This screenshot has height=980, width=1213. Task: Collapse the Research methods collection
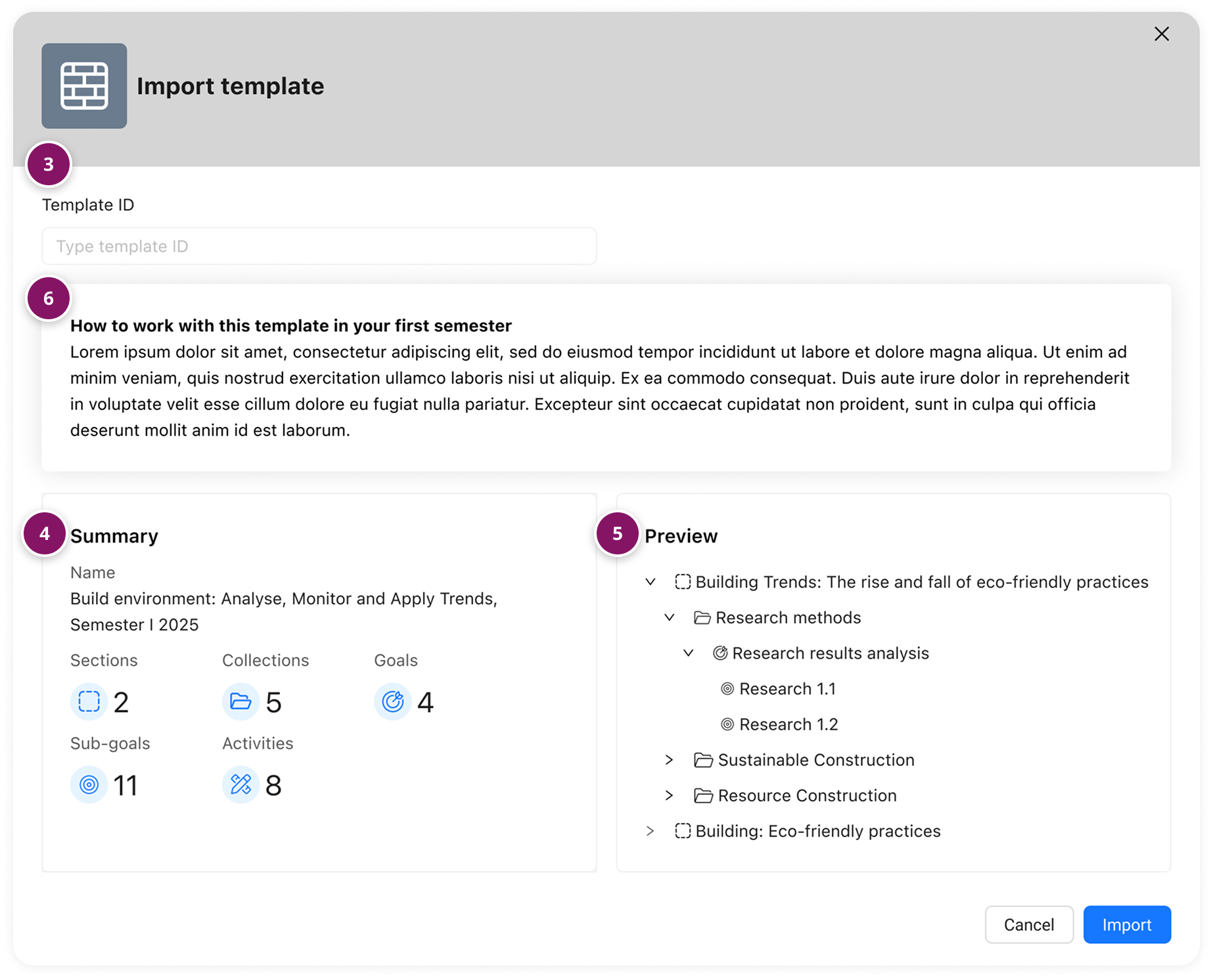point(670,617)
